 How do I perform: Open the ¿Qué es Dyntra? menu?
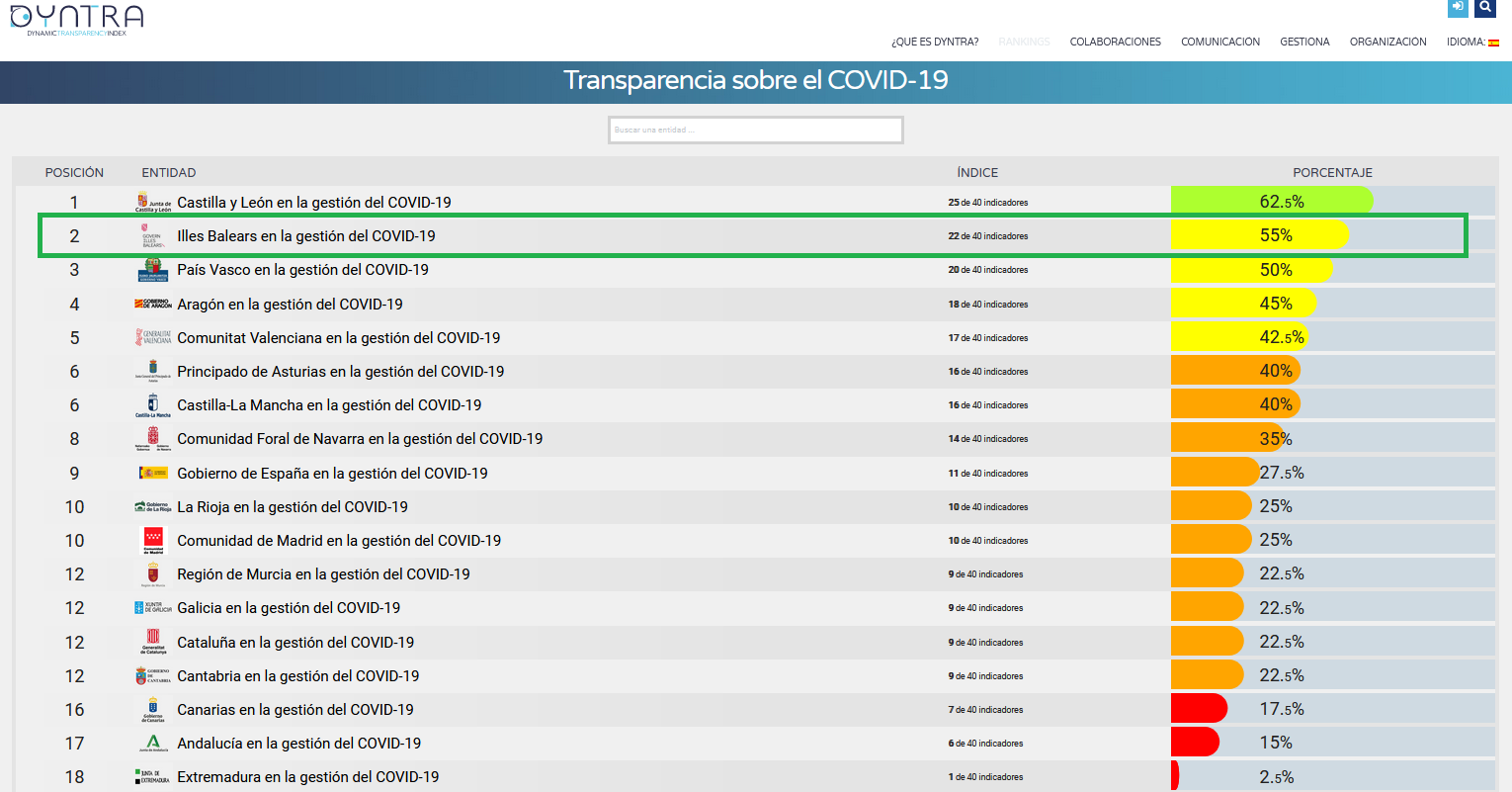click(x=934, y=42)
